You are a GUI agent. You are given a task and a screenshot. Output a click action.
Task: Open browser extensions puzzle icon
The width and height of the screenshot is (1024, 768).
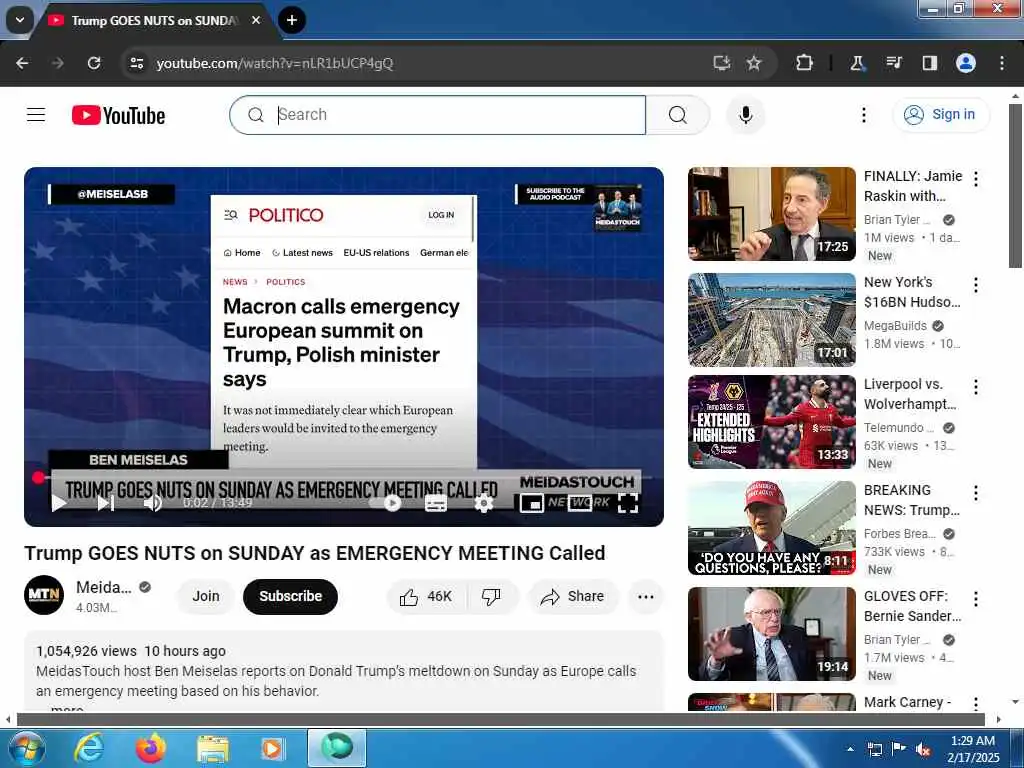pyautogui.click(x=804, y=63)
